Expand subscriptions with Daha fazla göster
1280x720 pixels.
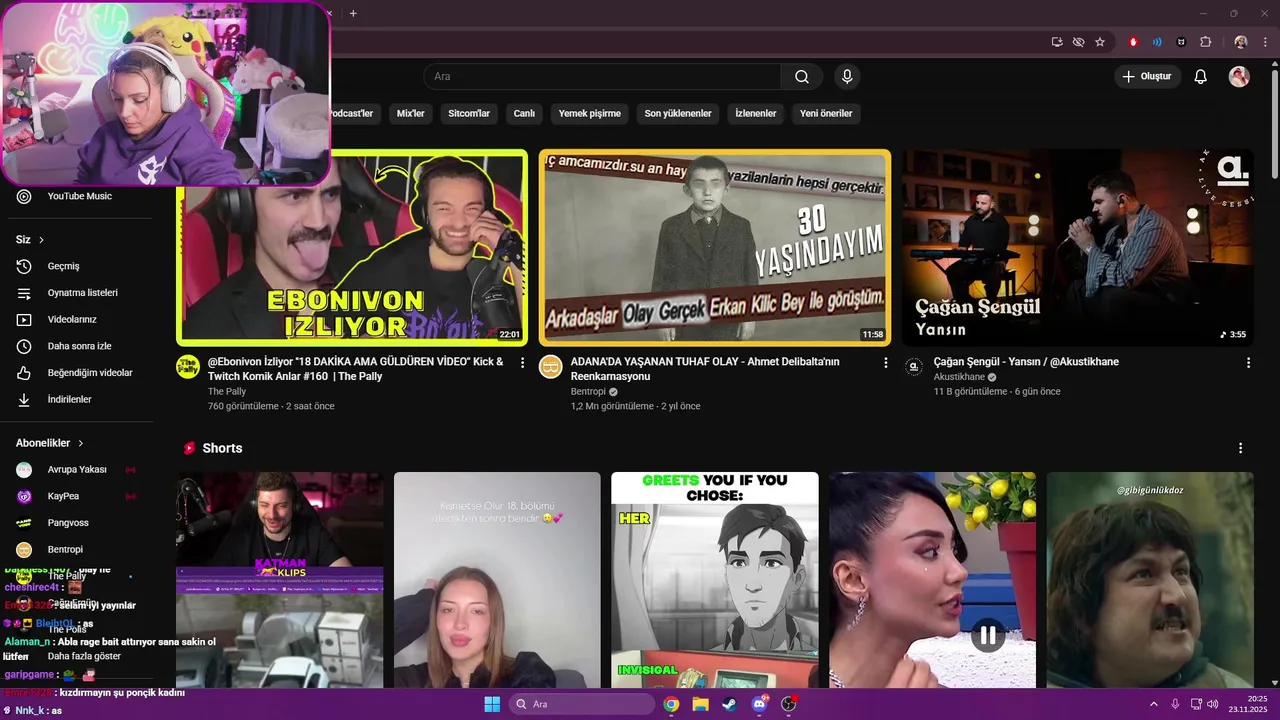[84, 656]
